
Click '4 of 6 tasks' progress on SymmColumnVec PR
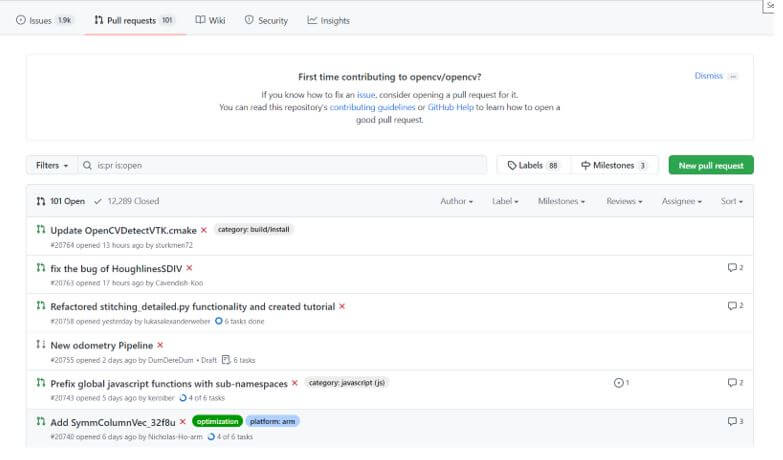(x=230, y=437)
